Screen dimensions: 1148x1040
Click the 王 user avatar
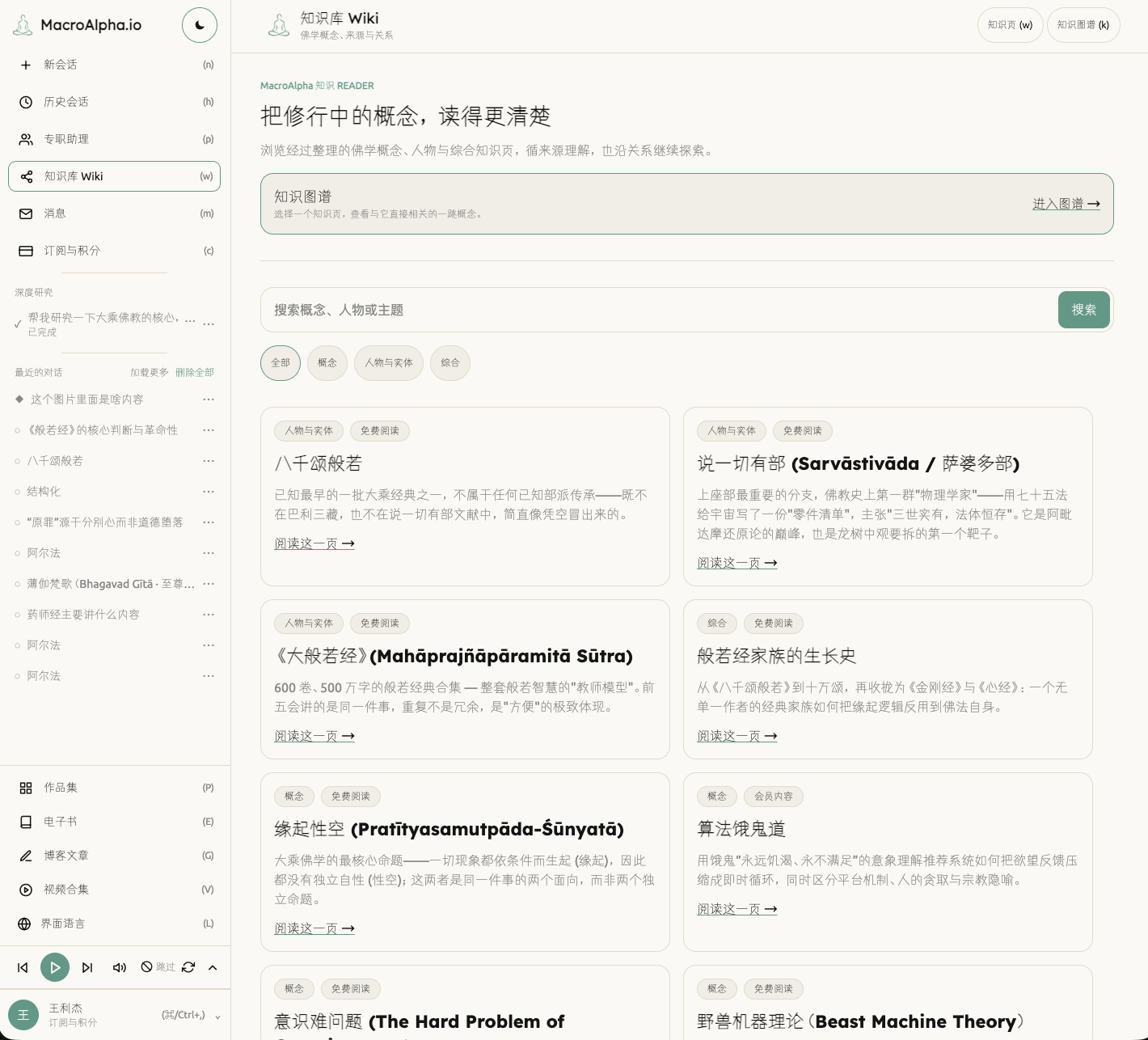click(23, 1015)
